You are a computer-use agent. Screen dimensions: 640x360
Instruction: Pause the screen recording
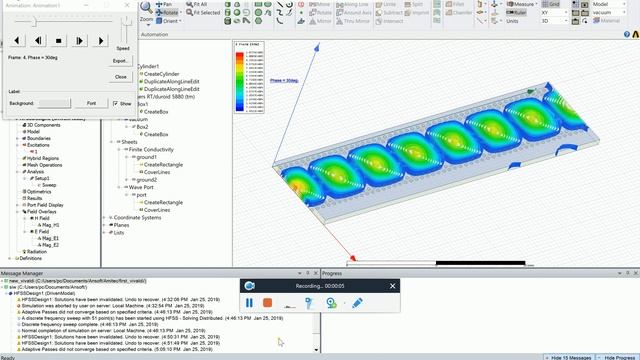(x=249, y=303)
